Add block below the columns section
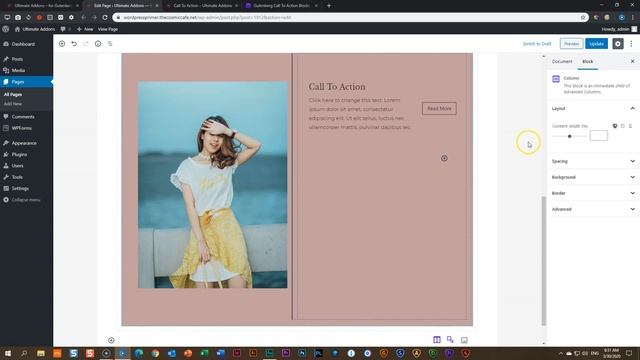Viewport: 640px width, 360px height. point(111,340)
